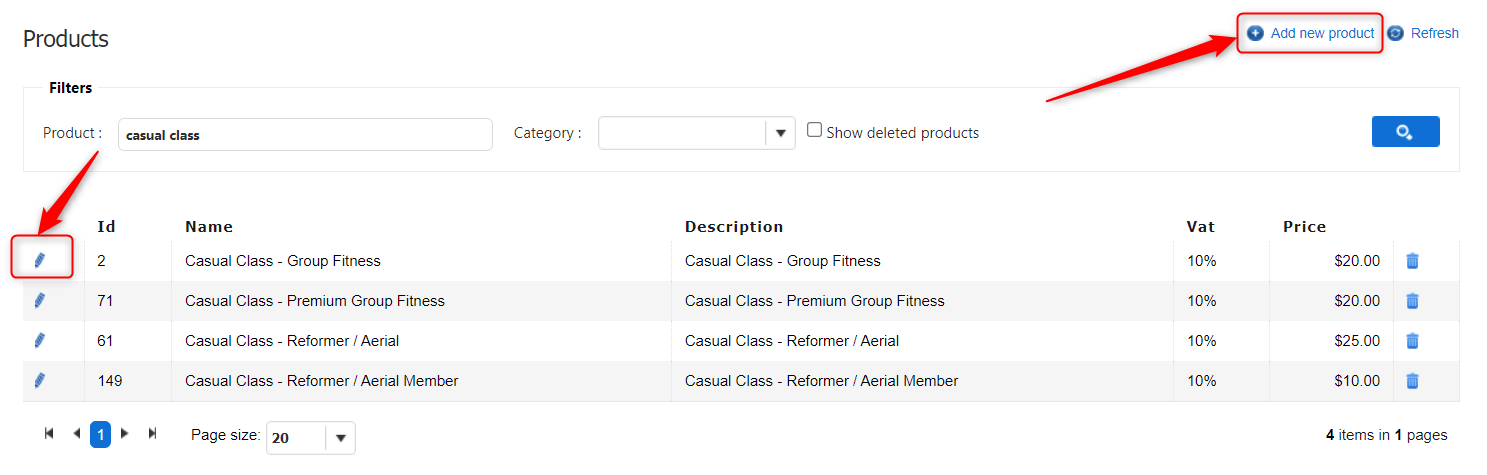Screen dimensions: 1487x475
Task: Click the blue search filter button
Action: [1405, 132]
